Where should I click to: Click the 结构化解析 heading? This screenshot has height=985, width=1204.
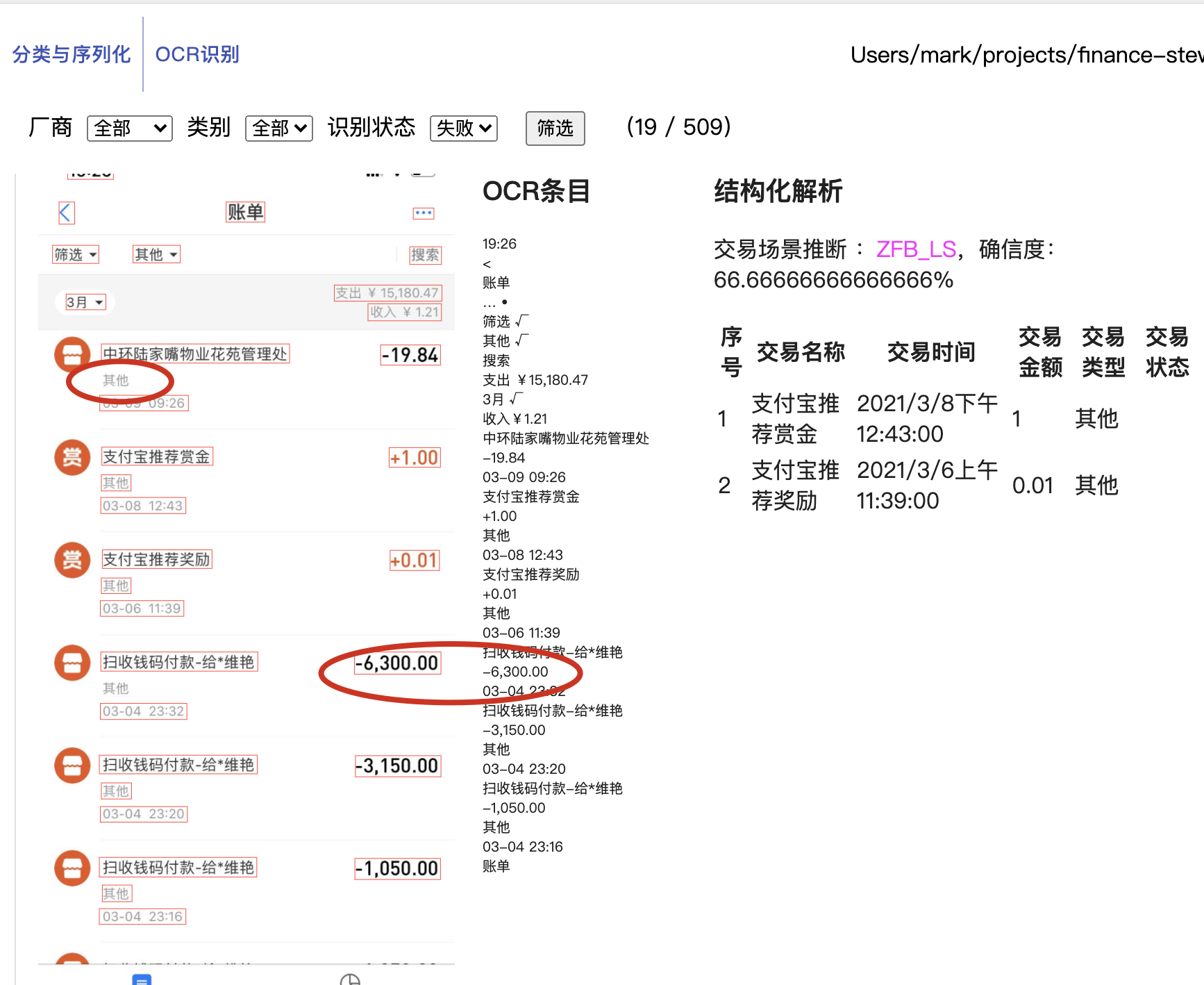[x=778, y=191]
